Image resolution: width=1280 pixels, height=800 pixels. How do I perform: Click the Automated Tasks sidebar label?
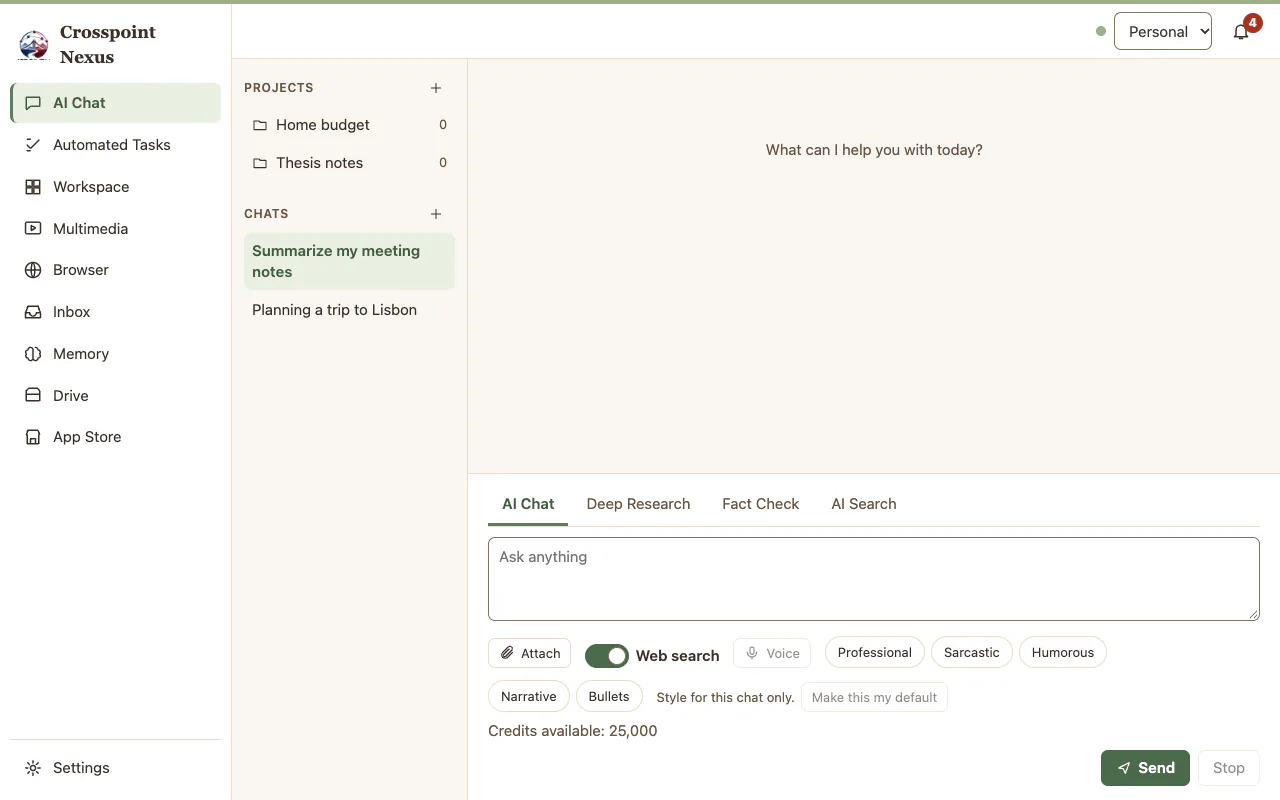(112, 145)
